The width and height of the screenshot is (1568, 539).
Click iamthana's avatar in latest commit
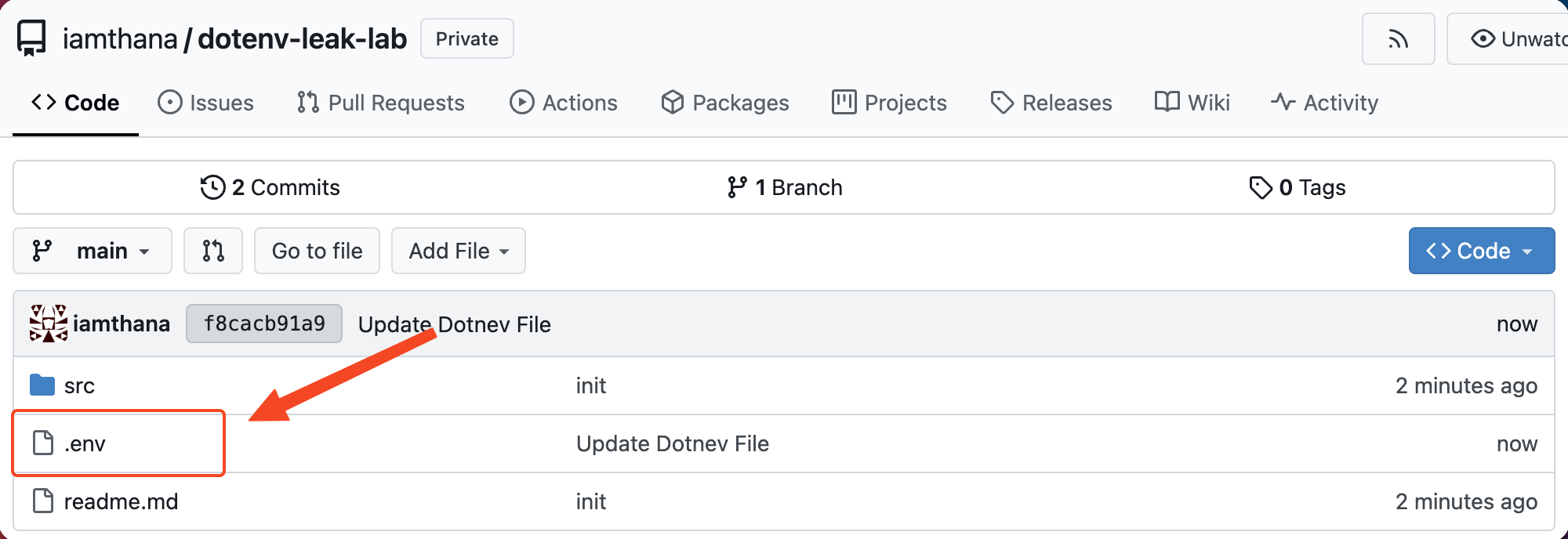[48, 324]
